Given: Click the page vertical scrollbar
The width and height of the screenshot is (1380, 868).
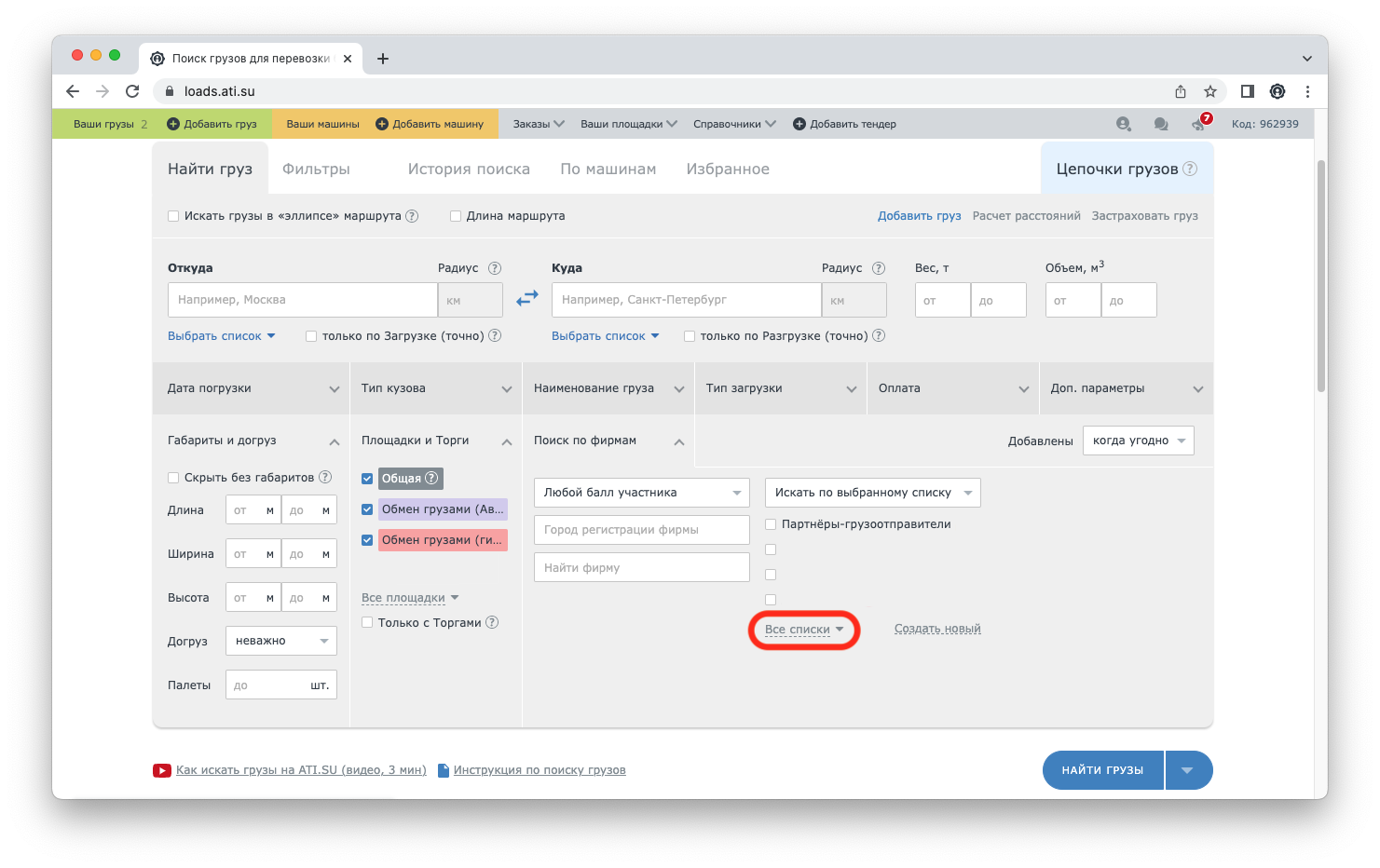Looking at the screenshot, I should point(1321,277).
